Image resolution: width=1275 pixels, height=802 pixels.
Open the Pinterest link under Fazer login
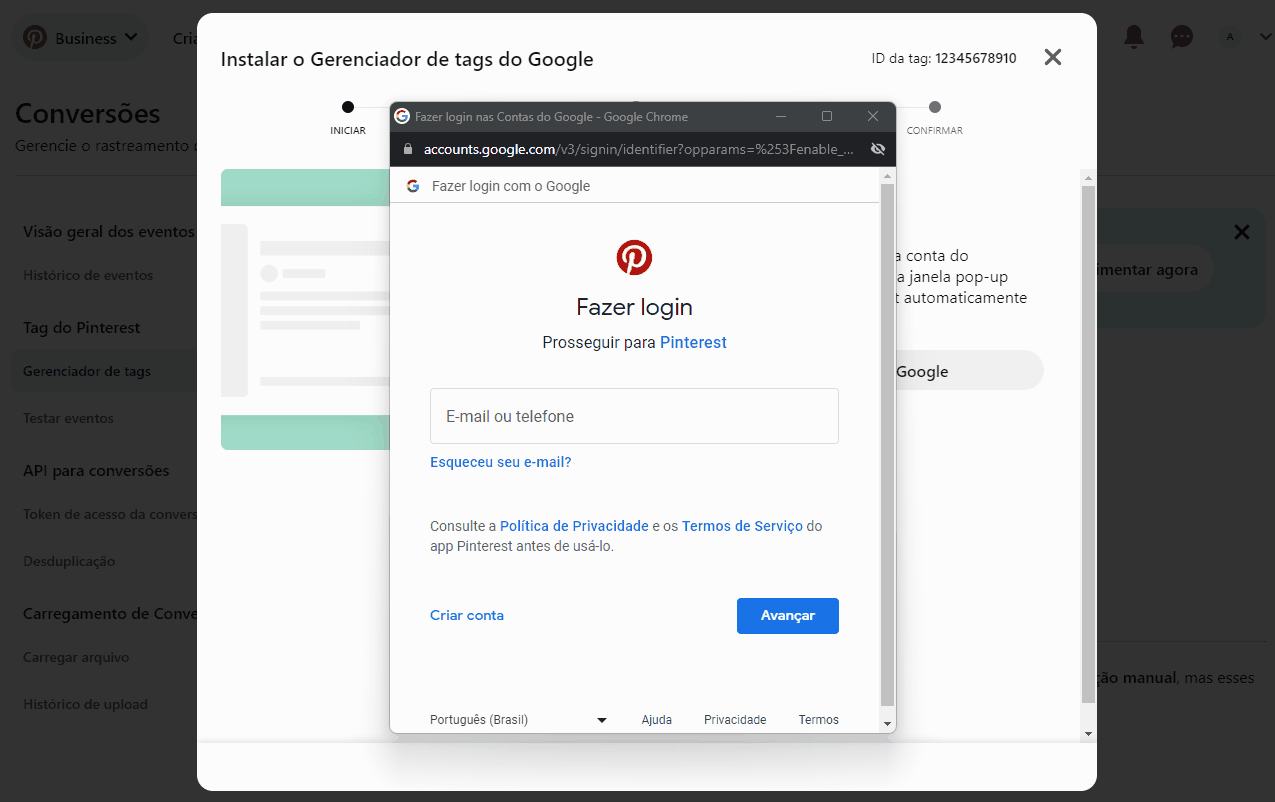(x=693, y=342)
